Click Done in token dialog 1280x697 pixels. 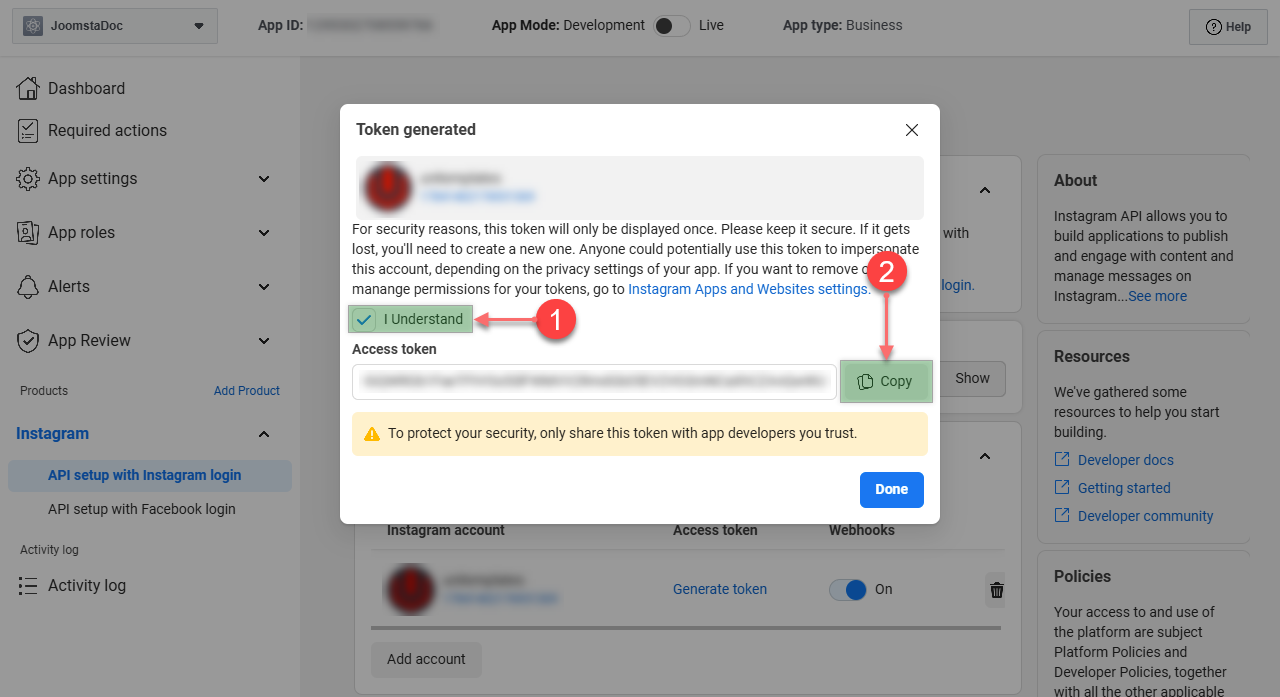892,489
